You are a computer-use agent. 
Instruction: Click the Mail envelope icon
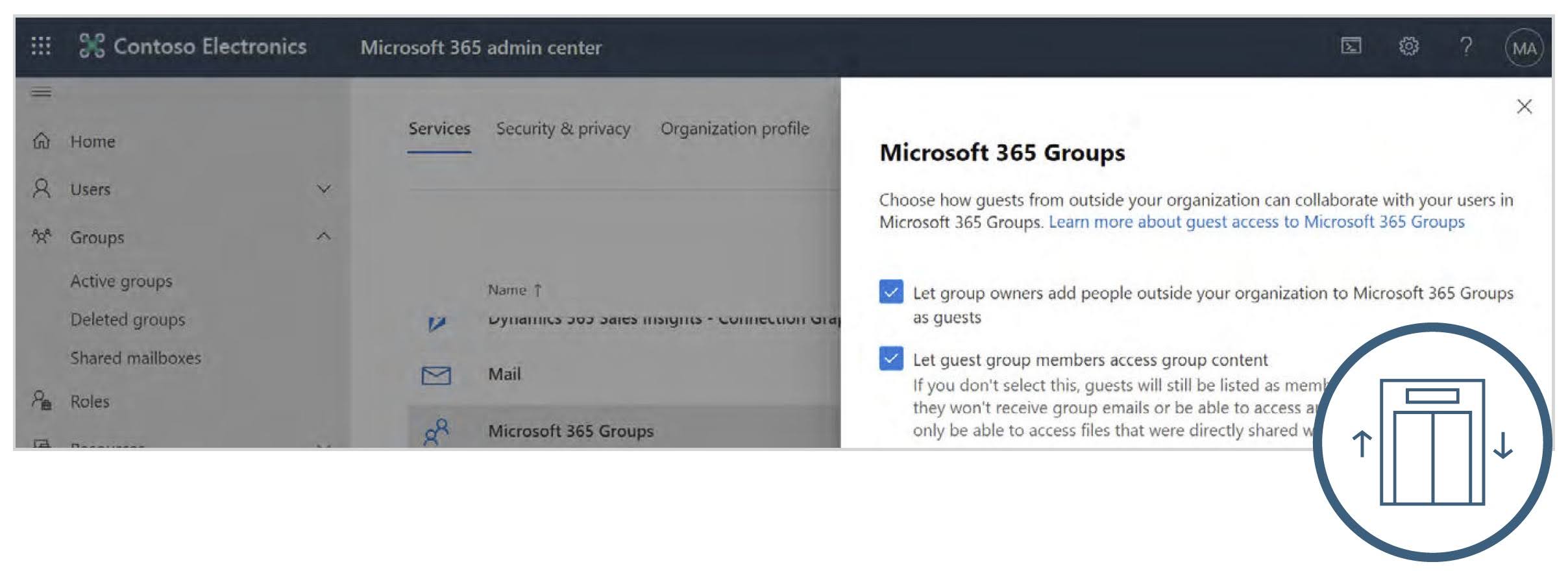pyautogui.click(x=436, y=375)
